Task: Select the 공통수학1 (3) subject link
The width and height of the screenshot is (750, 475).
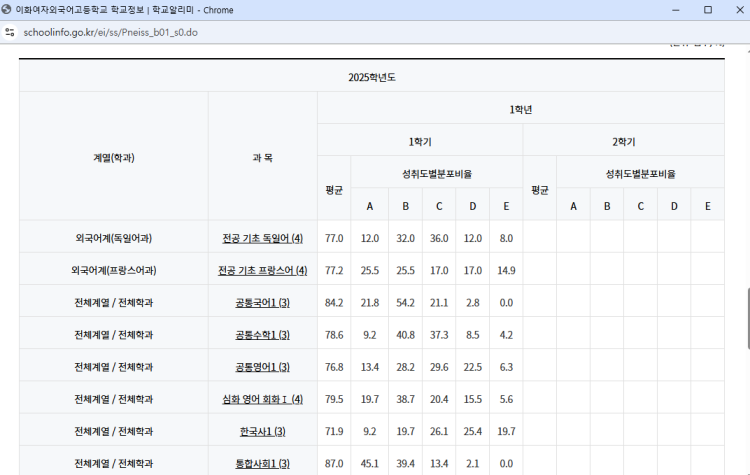Action: 262,334
